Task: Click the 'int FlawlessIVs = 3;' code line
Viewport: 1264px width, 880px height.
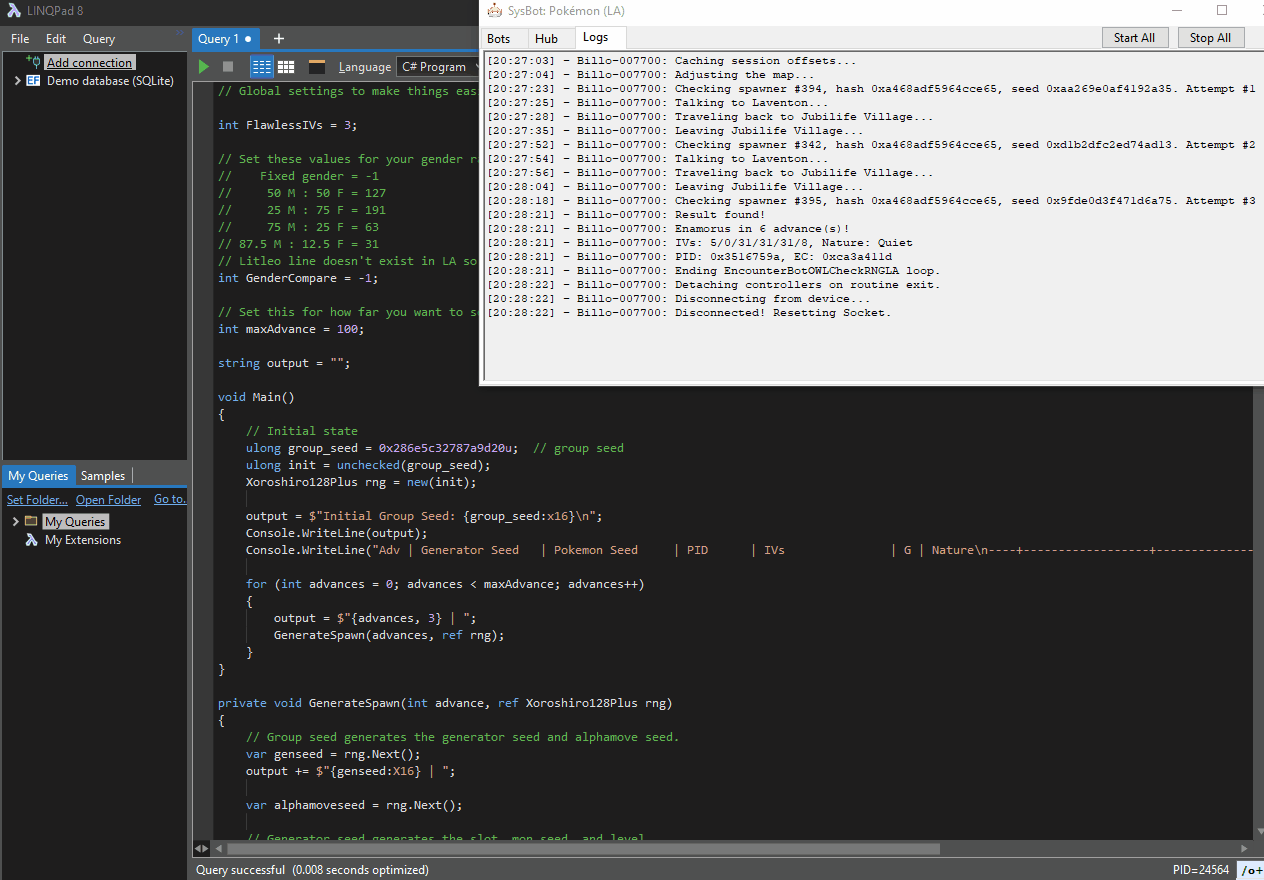Action: click(x=287, y=125)
